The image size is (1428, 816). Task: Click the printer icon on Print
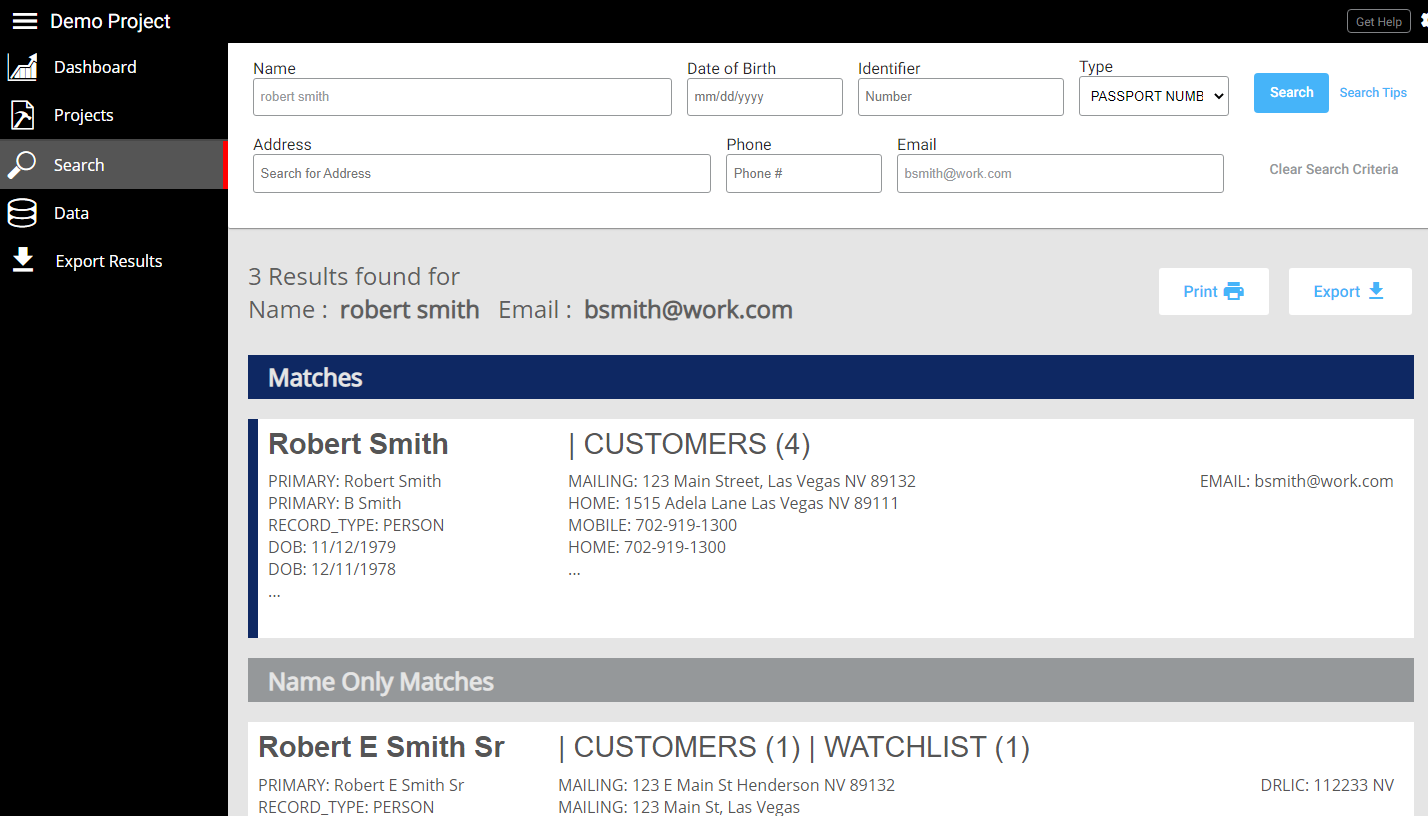[1234, 292]
